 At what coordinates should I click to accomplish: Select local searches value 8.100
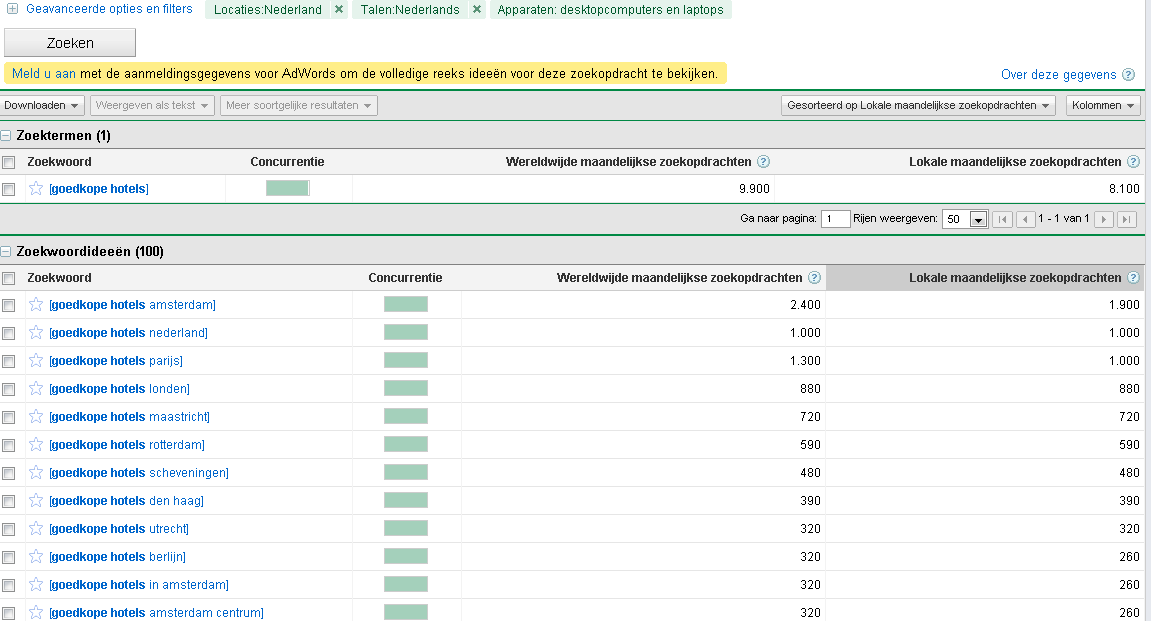(1124, 189)
